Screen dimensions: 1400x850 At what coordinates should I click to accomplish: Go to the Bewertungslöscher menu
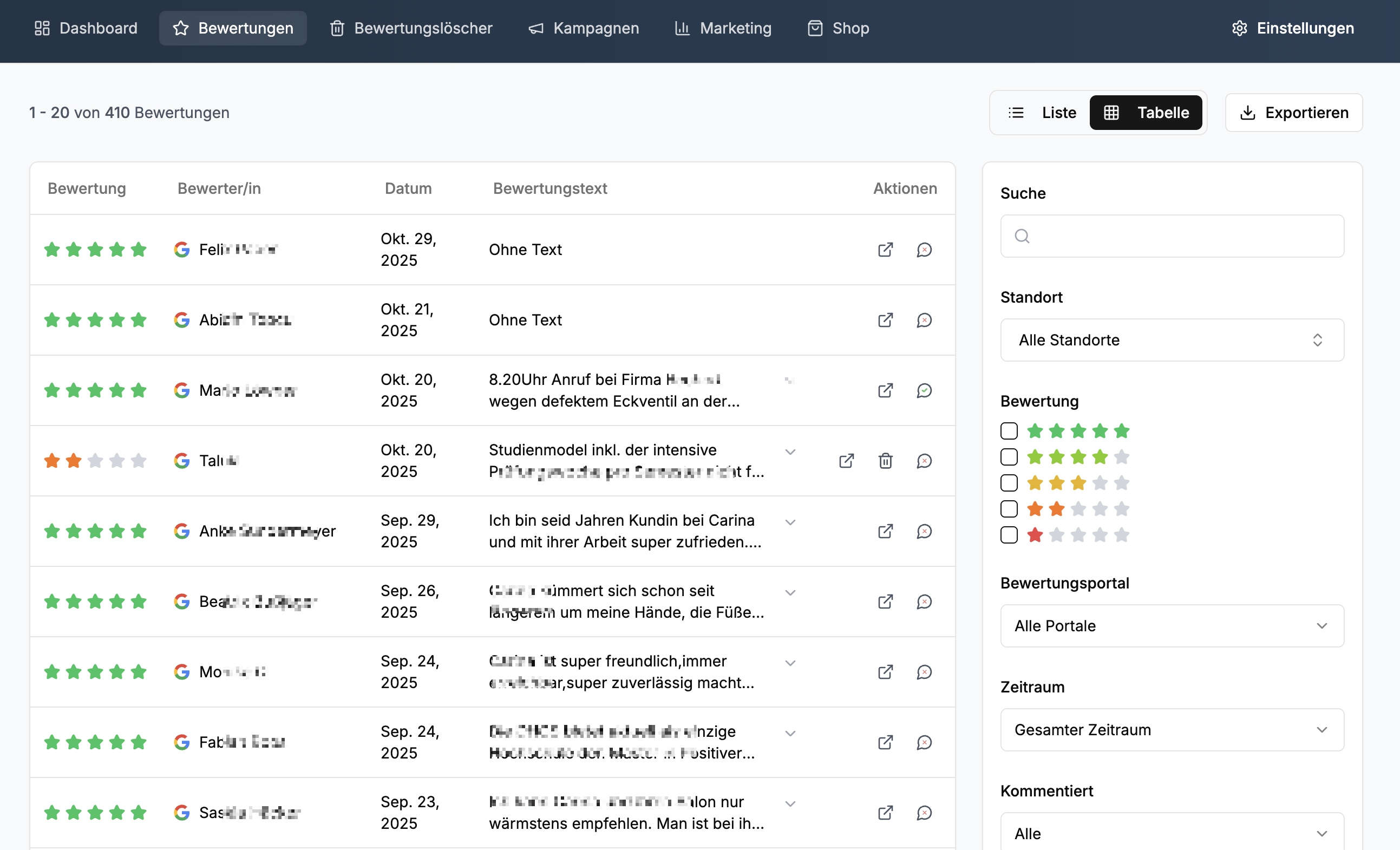point(411,28)
